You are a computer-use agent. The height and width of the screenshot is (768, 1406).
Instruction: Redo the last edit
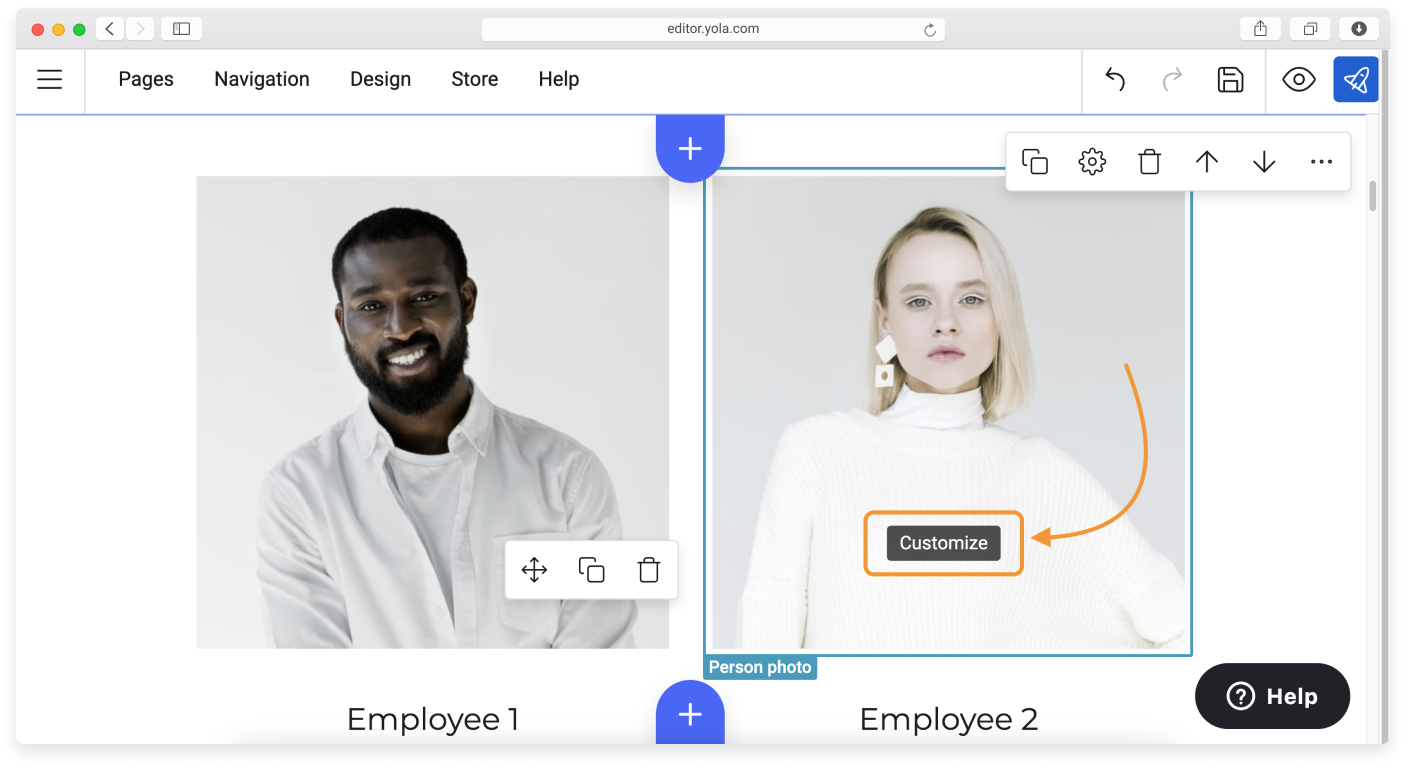1171,79
